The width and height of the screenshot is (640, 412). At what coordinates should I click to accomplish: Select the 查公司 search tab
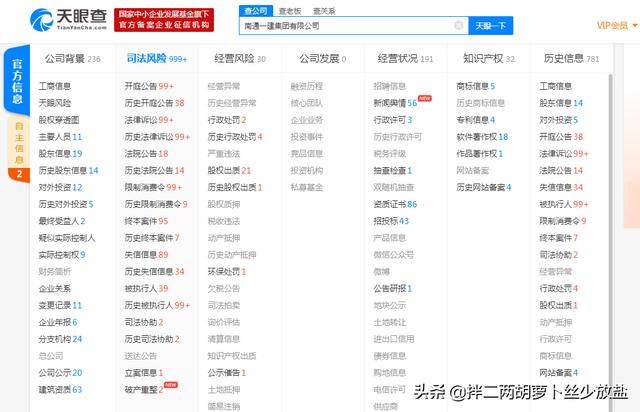(x=256, y=11)
